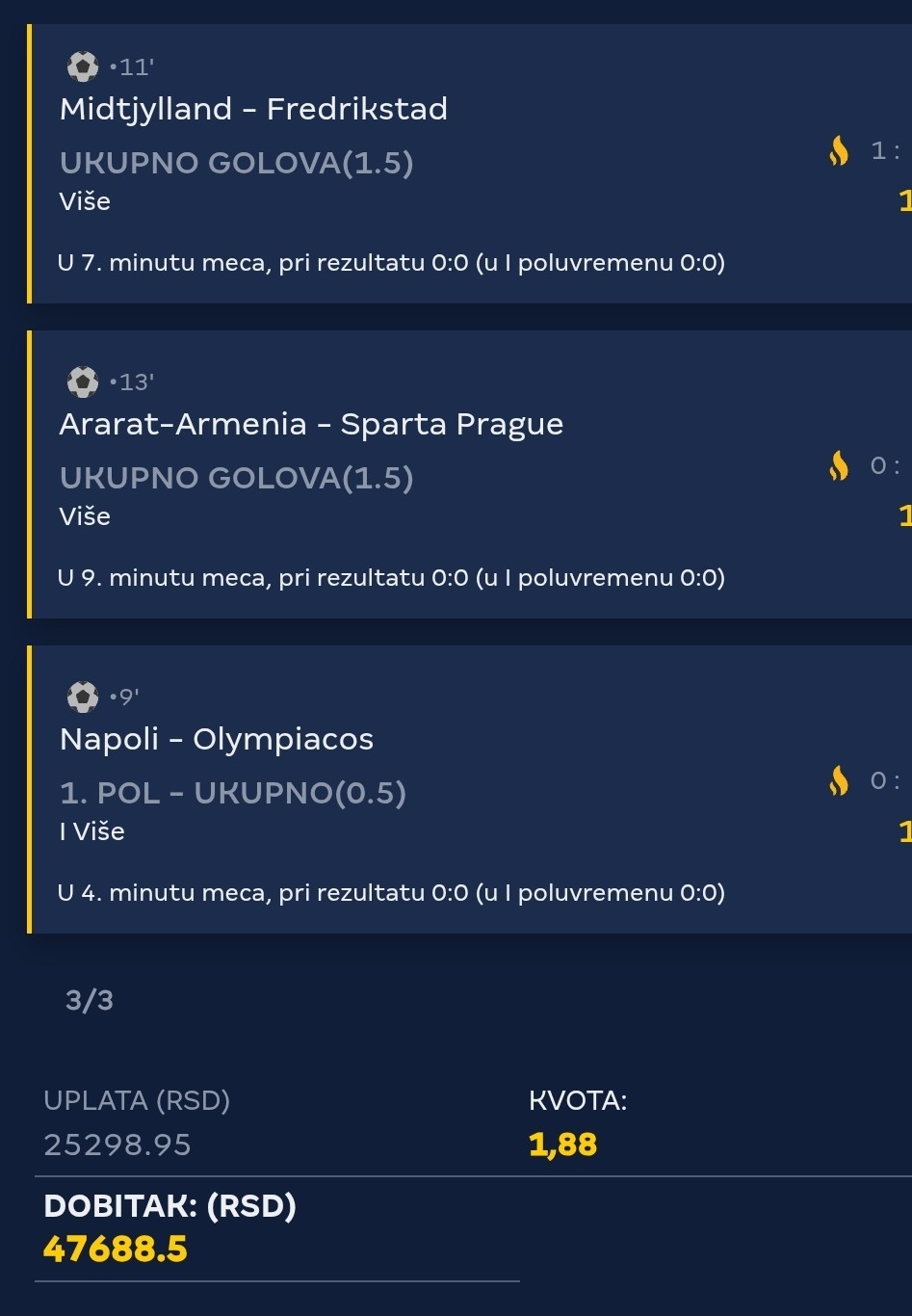Click the UPLATA amount 25298.95 field

(117, 1145)
